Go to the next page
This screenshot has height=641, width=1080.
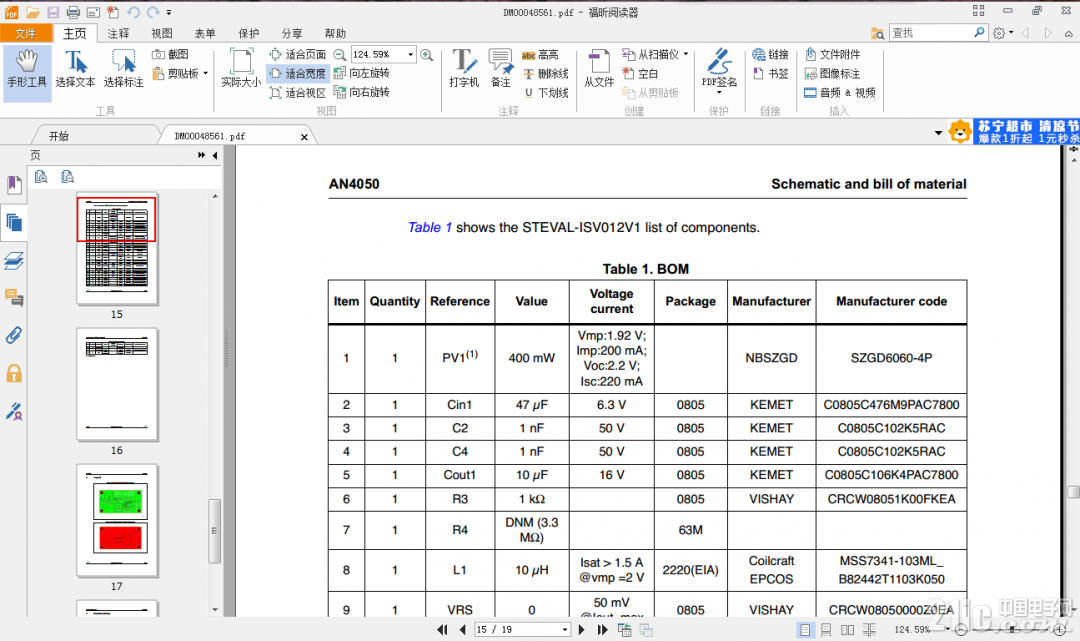[x=582, y=629]
